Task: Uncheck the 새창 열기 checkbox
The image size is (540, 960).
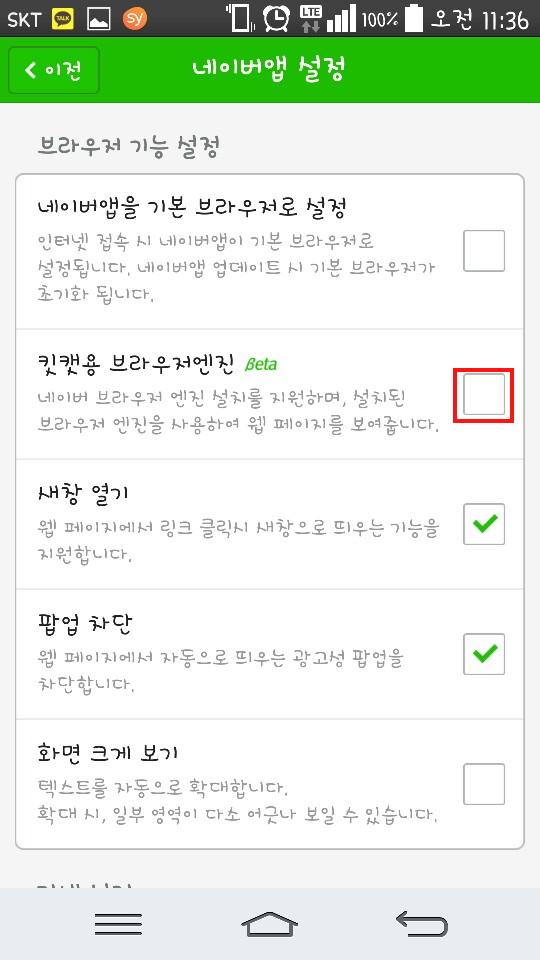Action: 484,524
